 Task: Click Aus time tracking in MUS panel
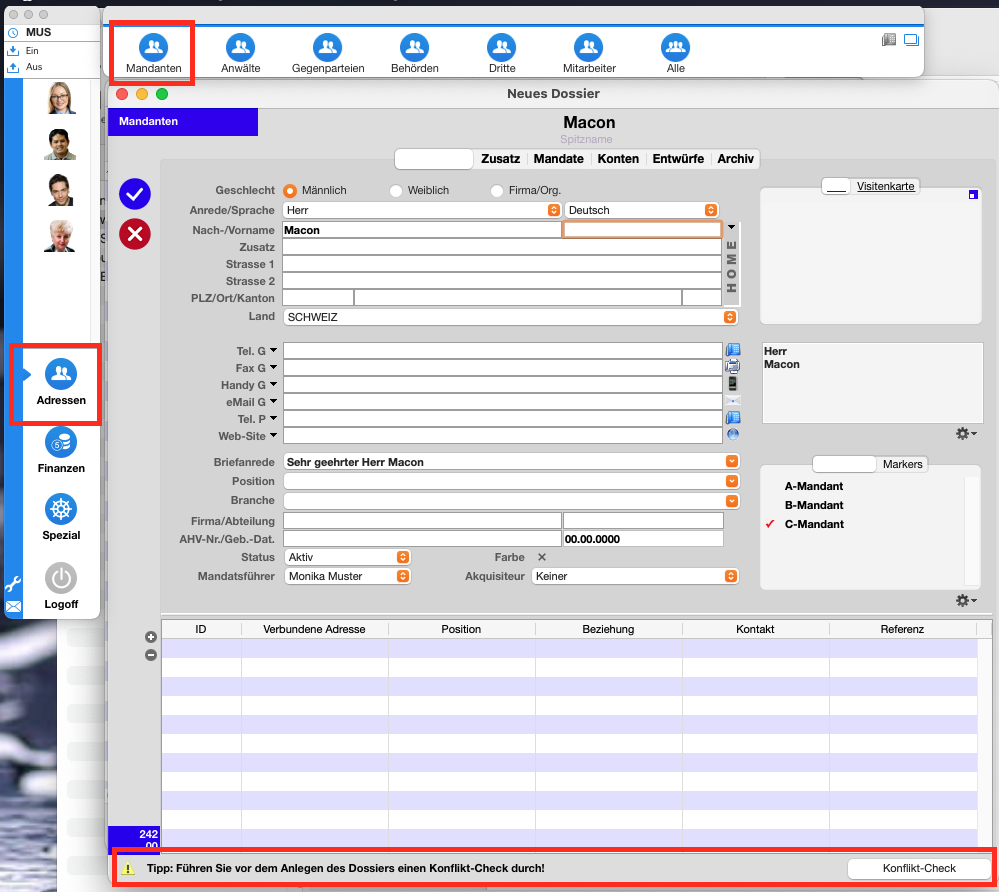coord(34,67)
